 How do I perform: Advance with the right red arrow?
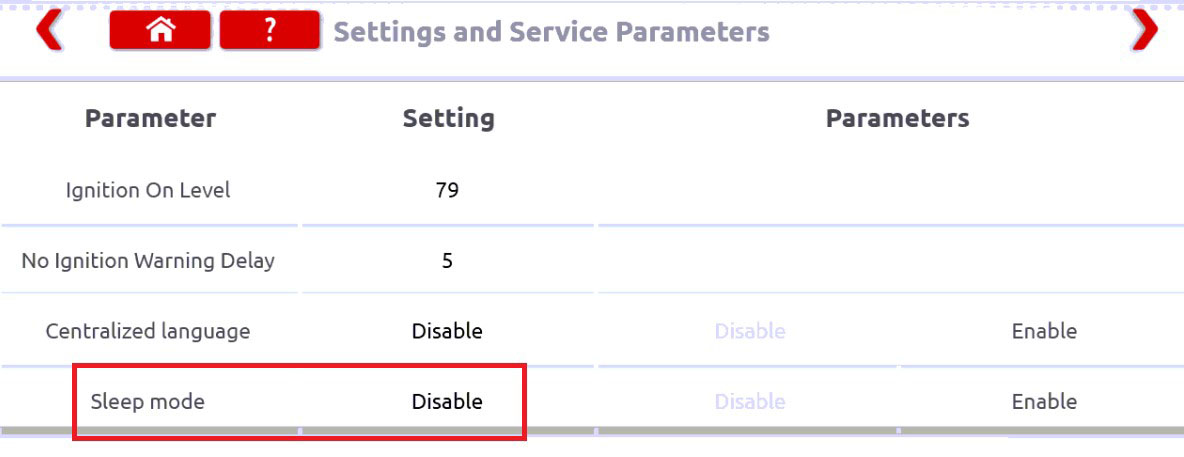pyautogui.click(x=1145, y=31)
